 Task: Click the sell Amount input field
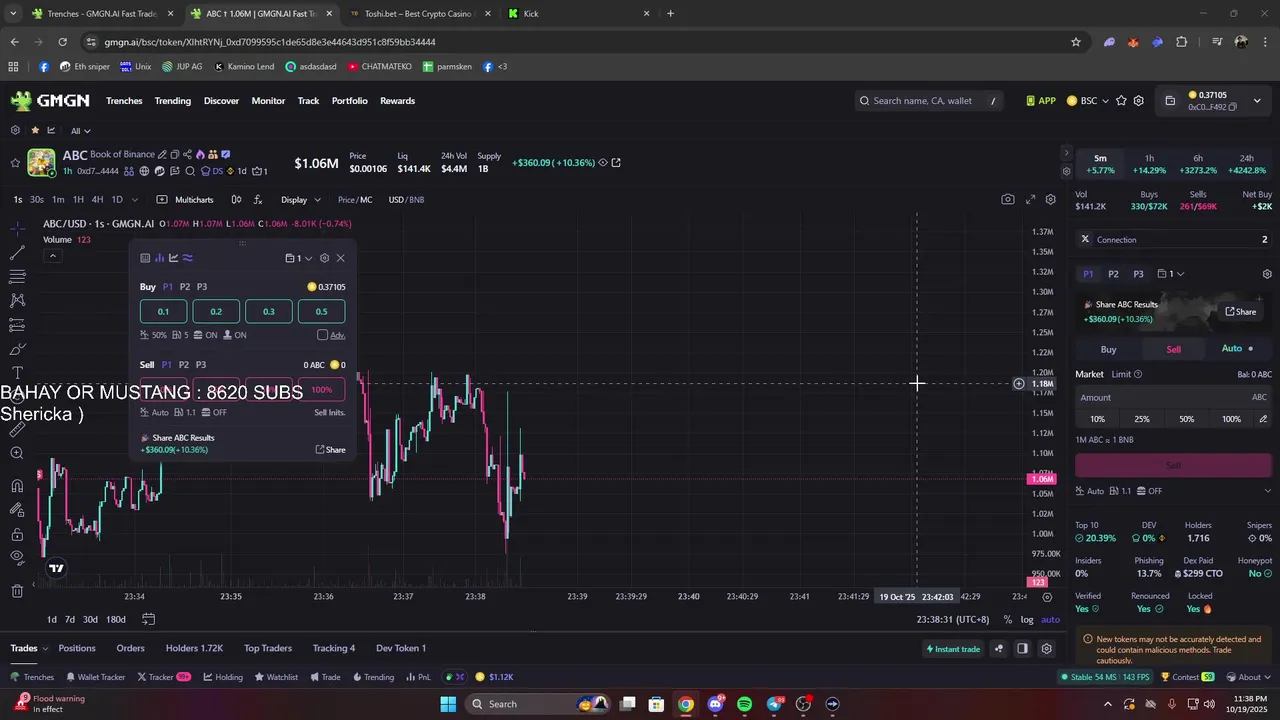click(1174, 398)
